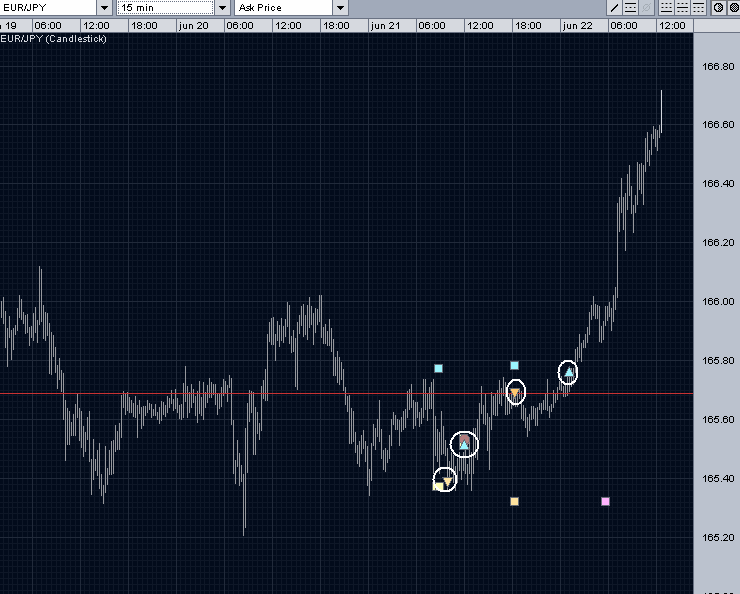Select the pink square marker near 165.30
This screenshot has height=594, width=740.
605,501
